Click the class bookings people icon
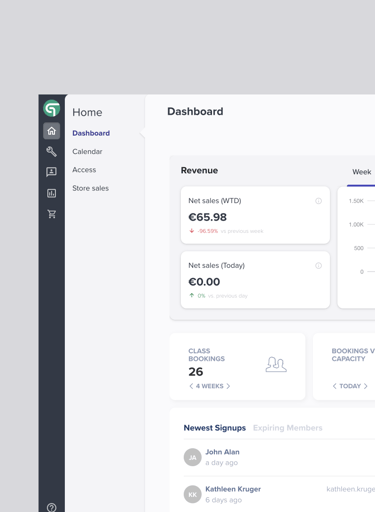This screenshot has height=512, width=375. coord(276,364)
